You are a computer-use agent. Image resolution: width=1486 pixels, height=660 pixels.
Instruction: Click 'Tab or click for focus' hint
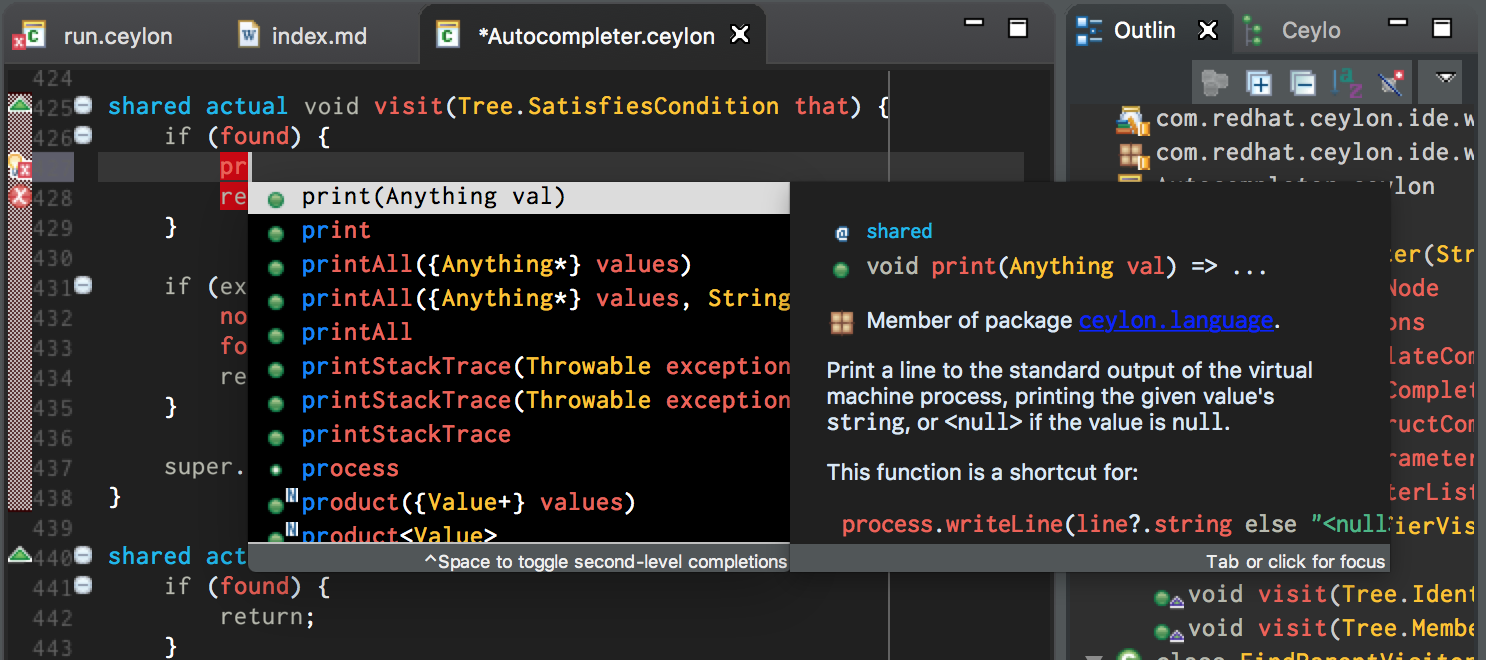1295,561
